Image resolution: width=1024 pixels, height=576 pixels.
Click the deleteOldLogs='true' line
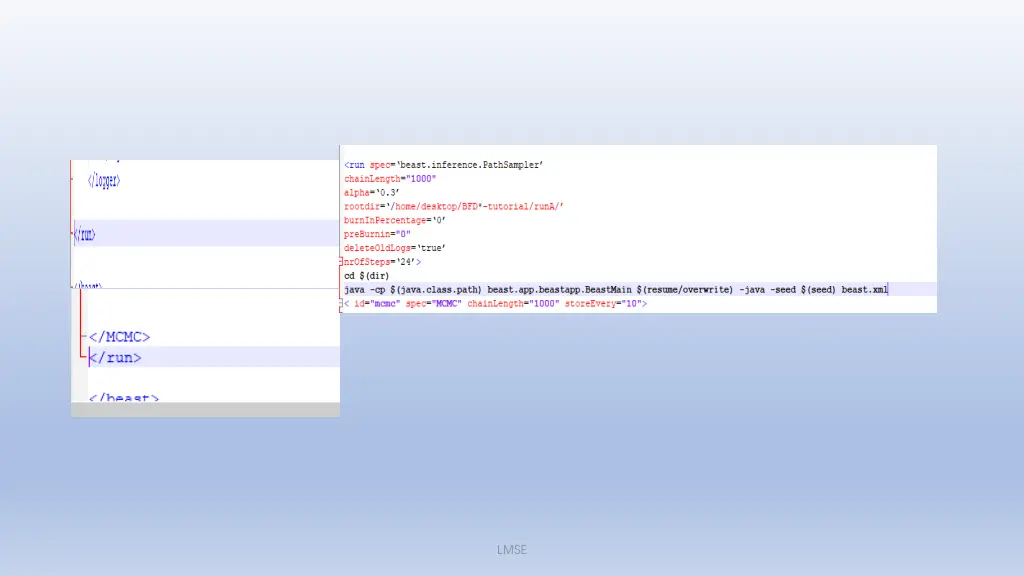394,248
